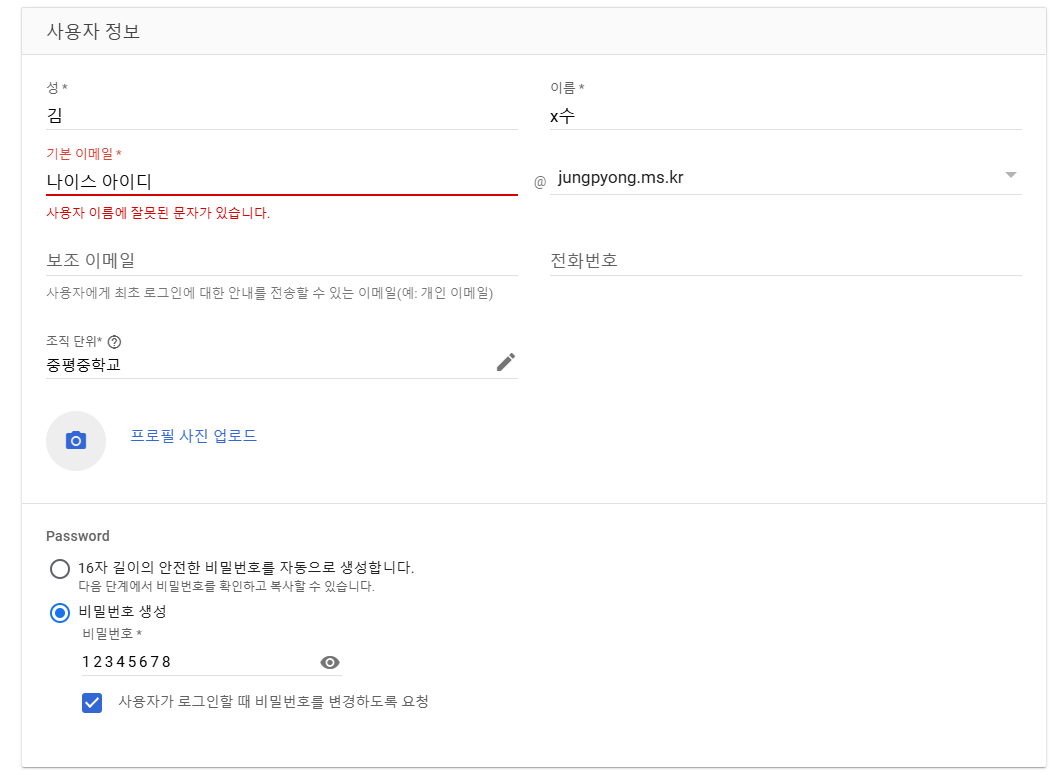Click the 이름 first name field

pyautogui.click(x=786, y=116)
